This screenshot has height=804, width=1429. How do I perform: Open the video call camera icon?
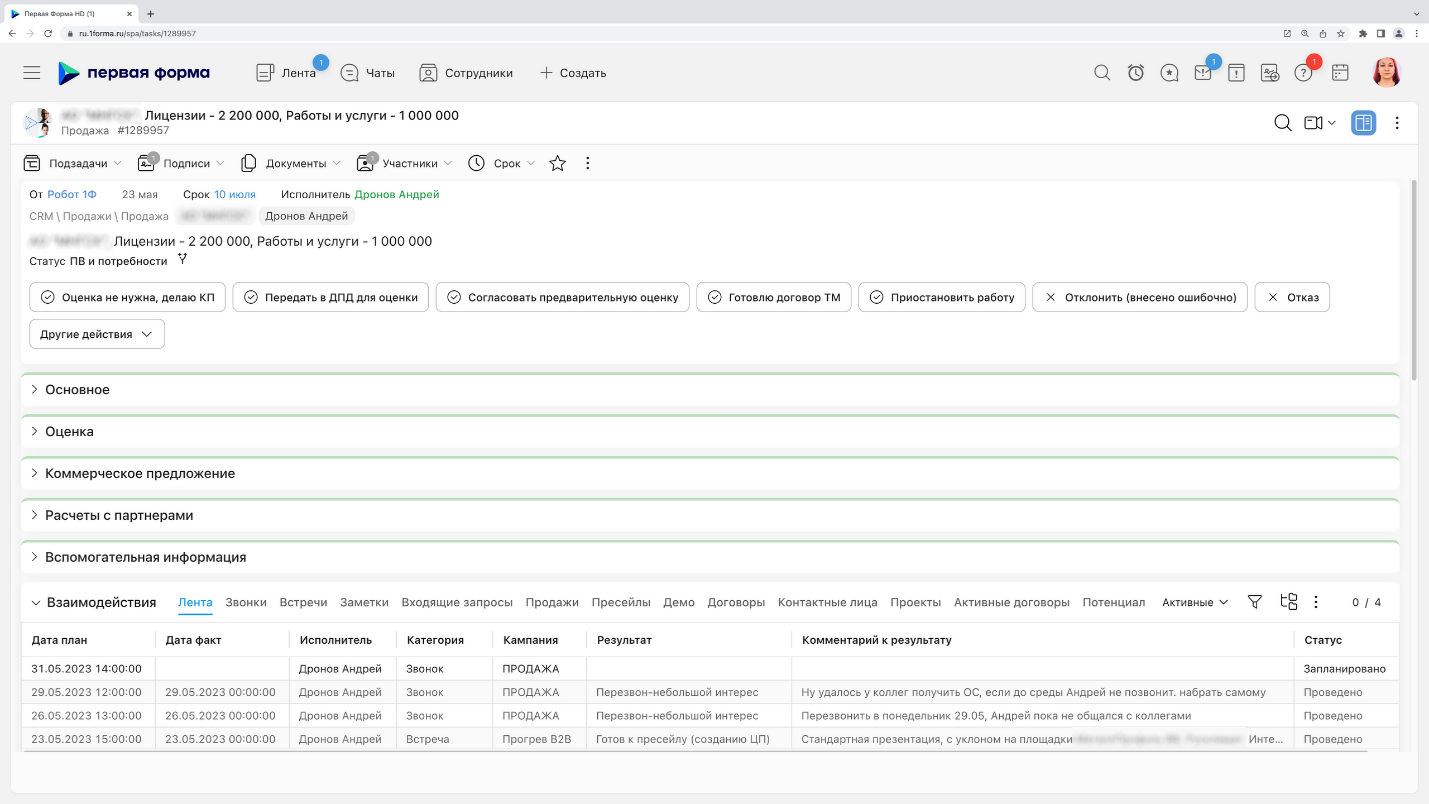pos(1315,122)
